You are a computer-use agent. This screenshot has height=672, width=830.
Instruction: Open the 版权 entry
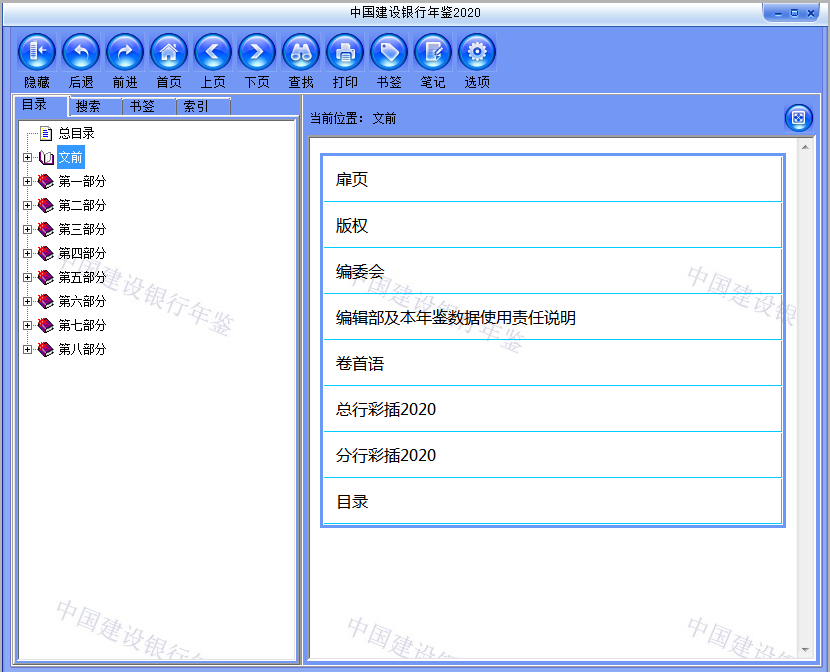point(553,225)
